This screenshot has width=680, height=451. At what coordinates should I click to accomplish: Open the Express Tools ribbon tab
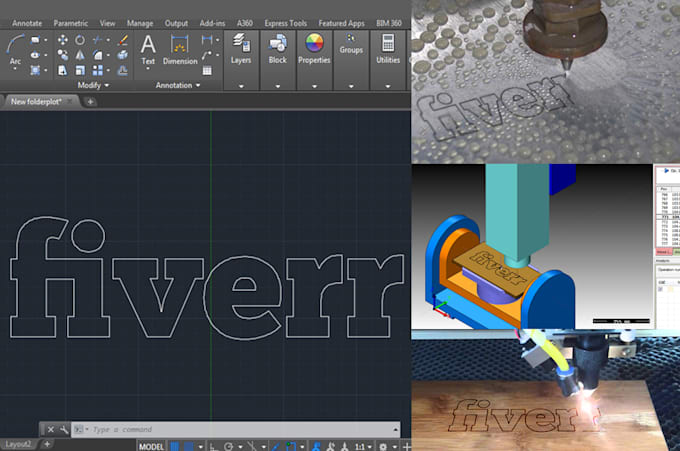[286, 23]
